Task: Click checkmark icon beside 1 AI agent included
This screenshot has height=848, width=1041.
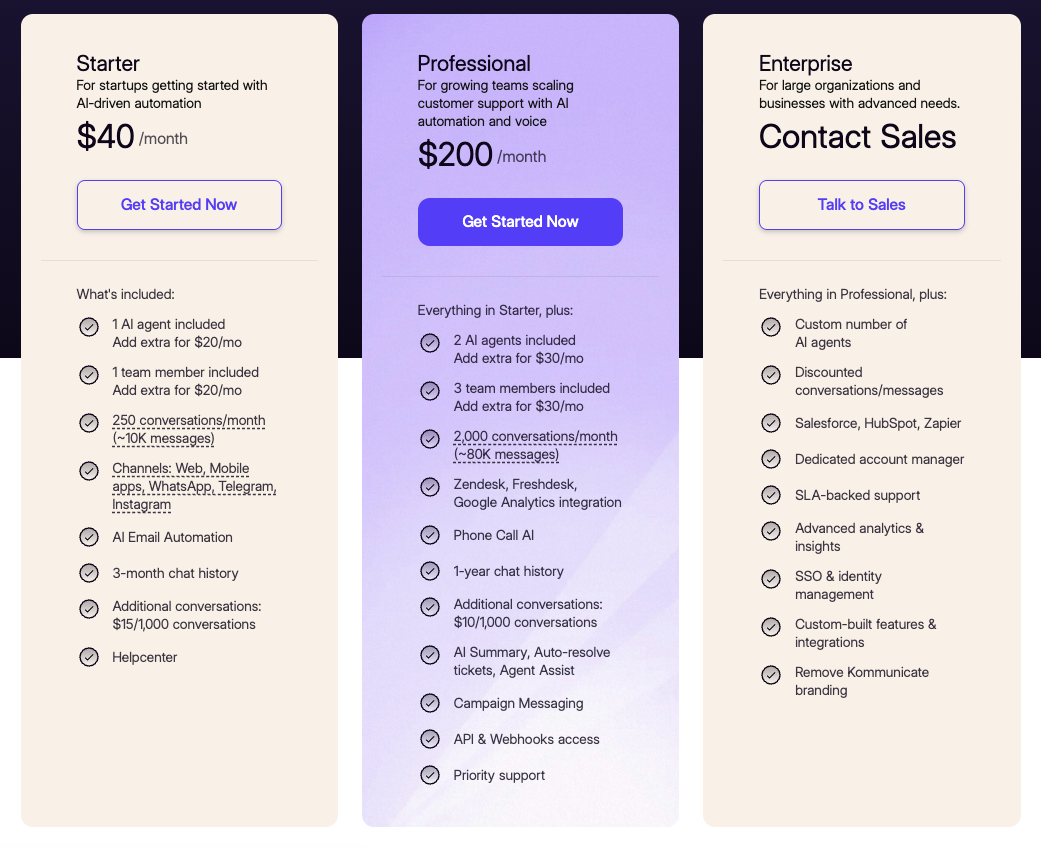Action: tap(89, 326)
